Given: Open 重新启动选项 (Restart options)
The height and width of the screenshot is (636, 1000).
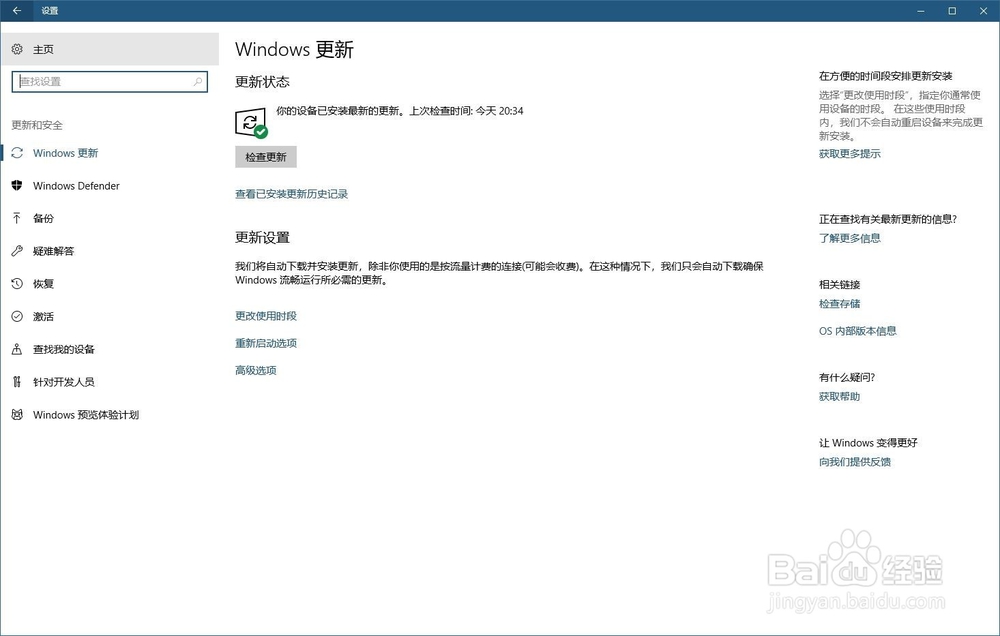Looking at the screenshot, I should [264, 342].
